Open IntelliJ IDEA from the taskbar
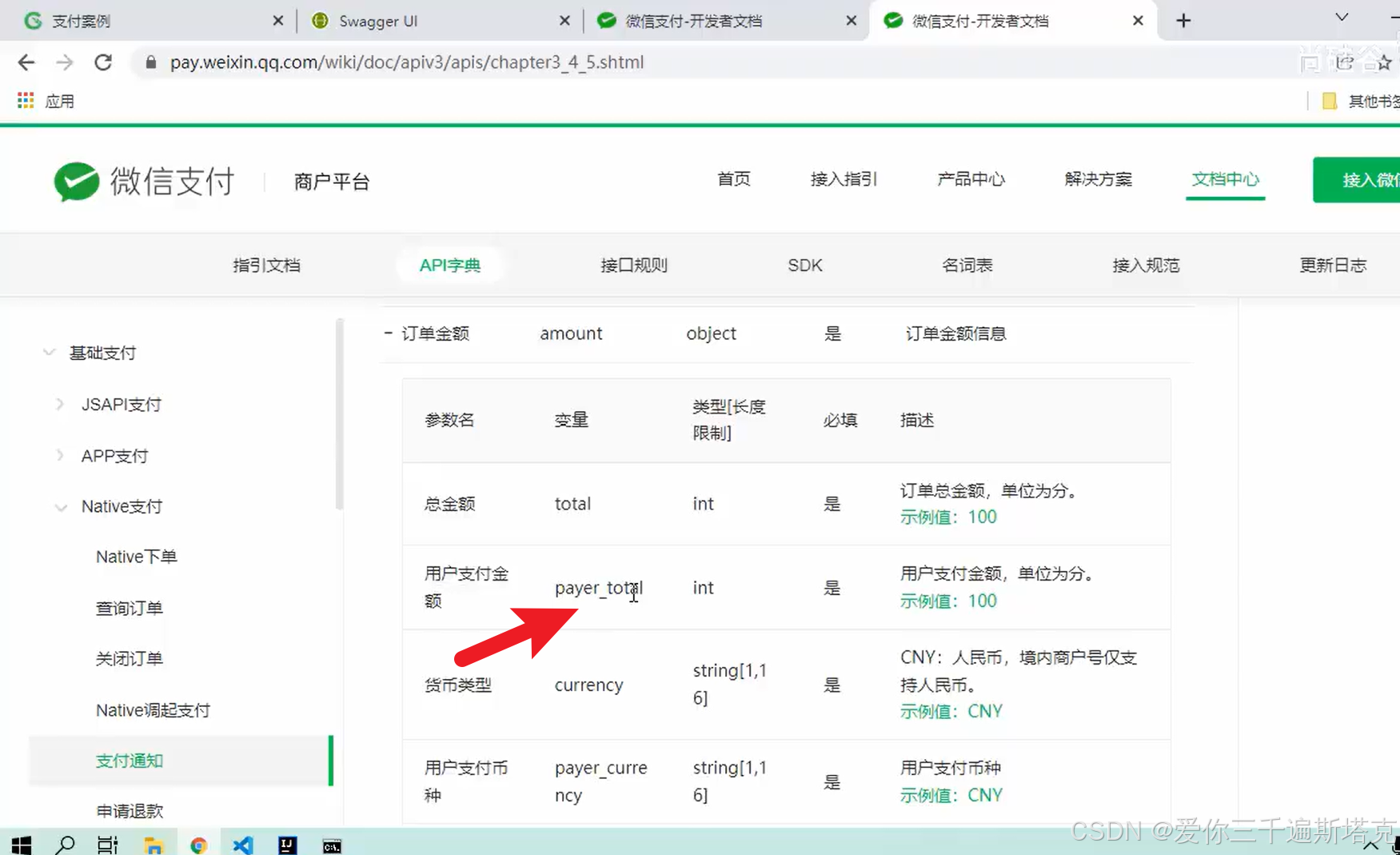This screenshot has height=855, width=1400. tap(287, 845)
